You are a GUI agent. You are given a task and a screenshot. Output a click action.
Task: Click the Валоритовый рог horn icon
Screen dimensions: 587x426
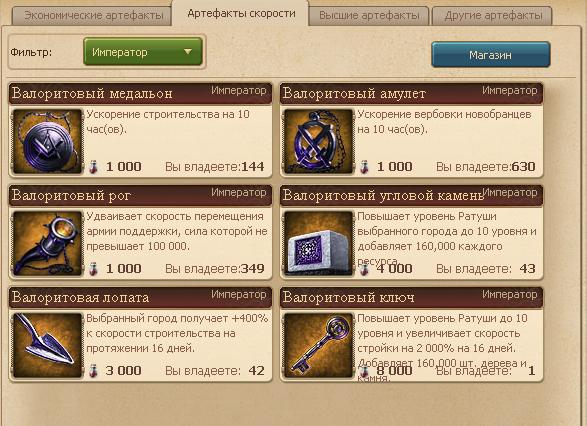pos(48,243)
